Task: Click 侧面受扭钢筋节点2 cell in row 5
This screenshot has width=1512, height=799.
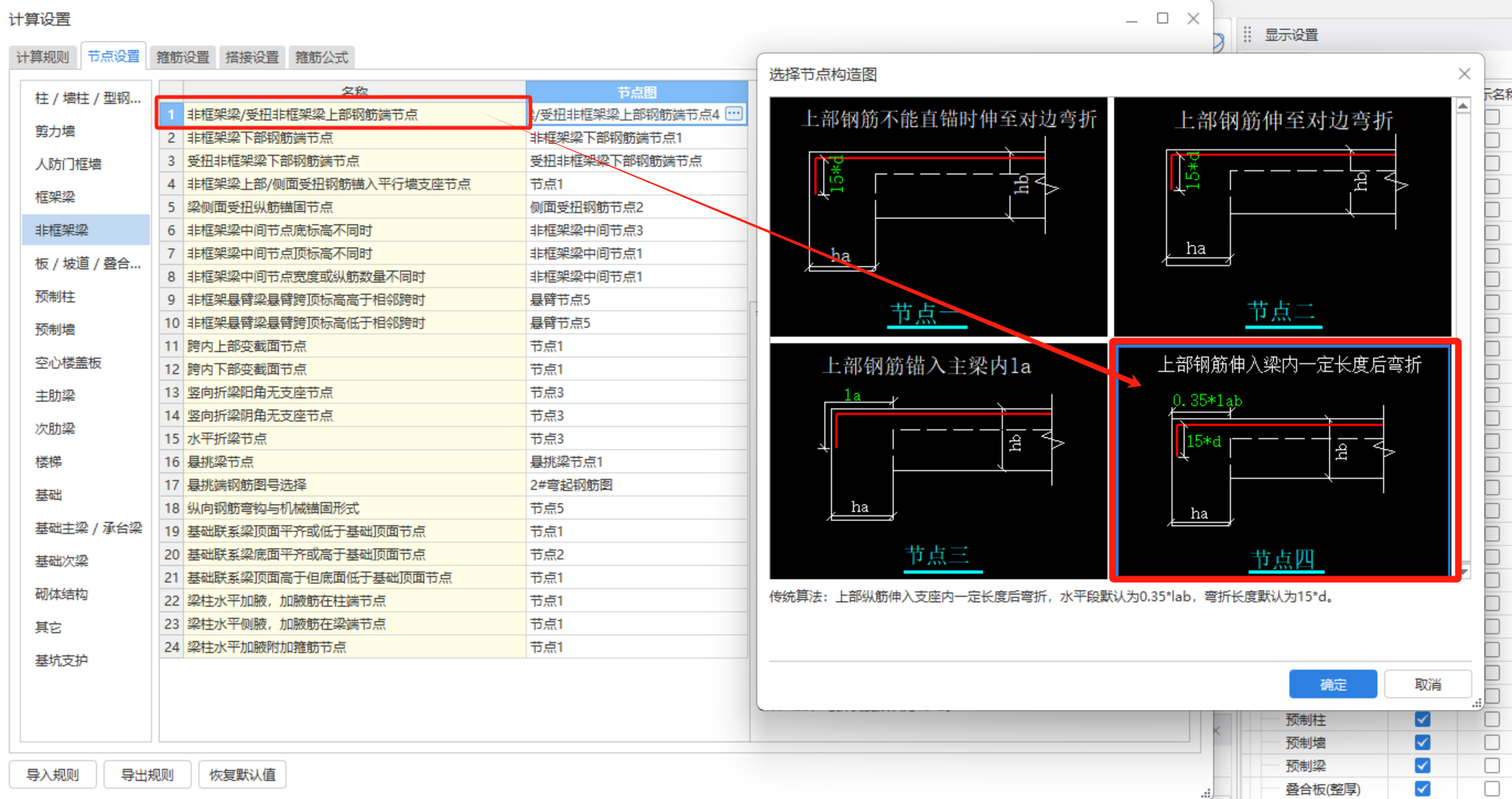Action: click(x=636, y=207)
